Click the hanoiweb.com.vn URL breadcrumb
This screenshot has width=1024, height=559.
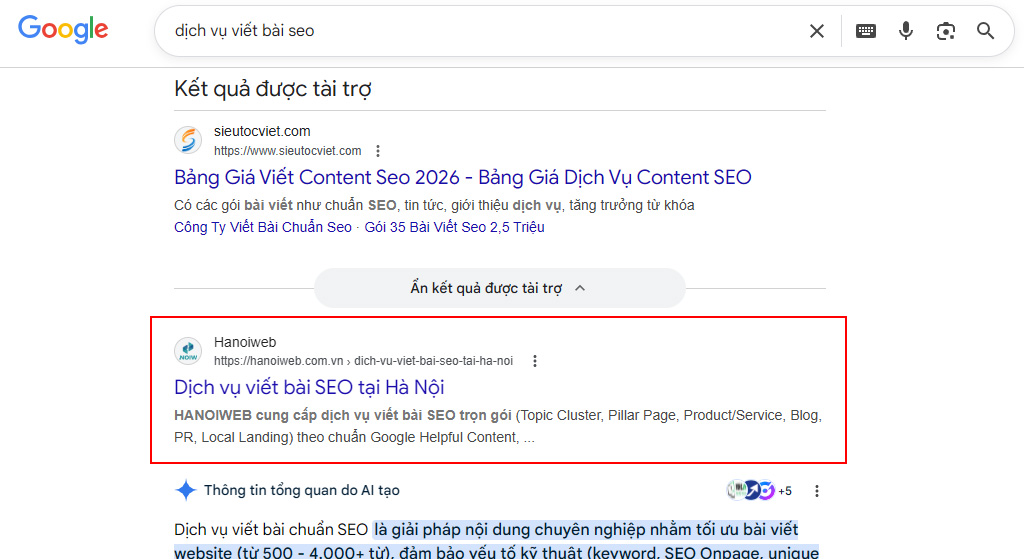point(363,361)
